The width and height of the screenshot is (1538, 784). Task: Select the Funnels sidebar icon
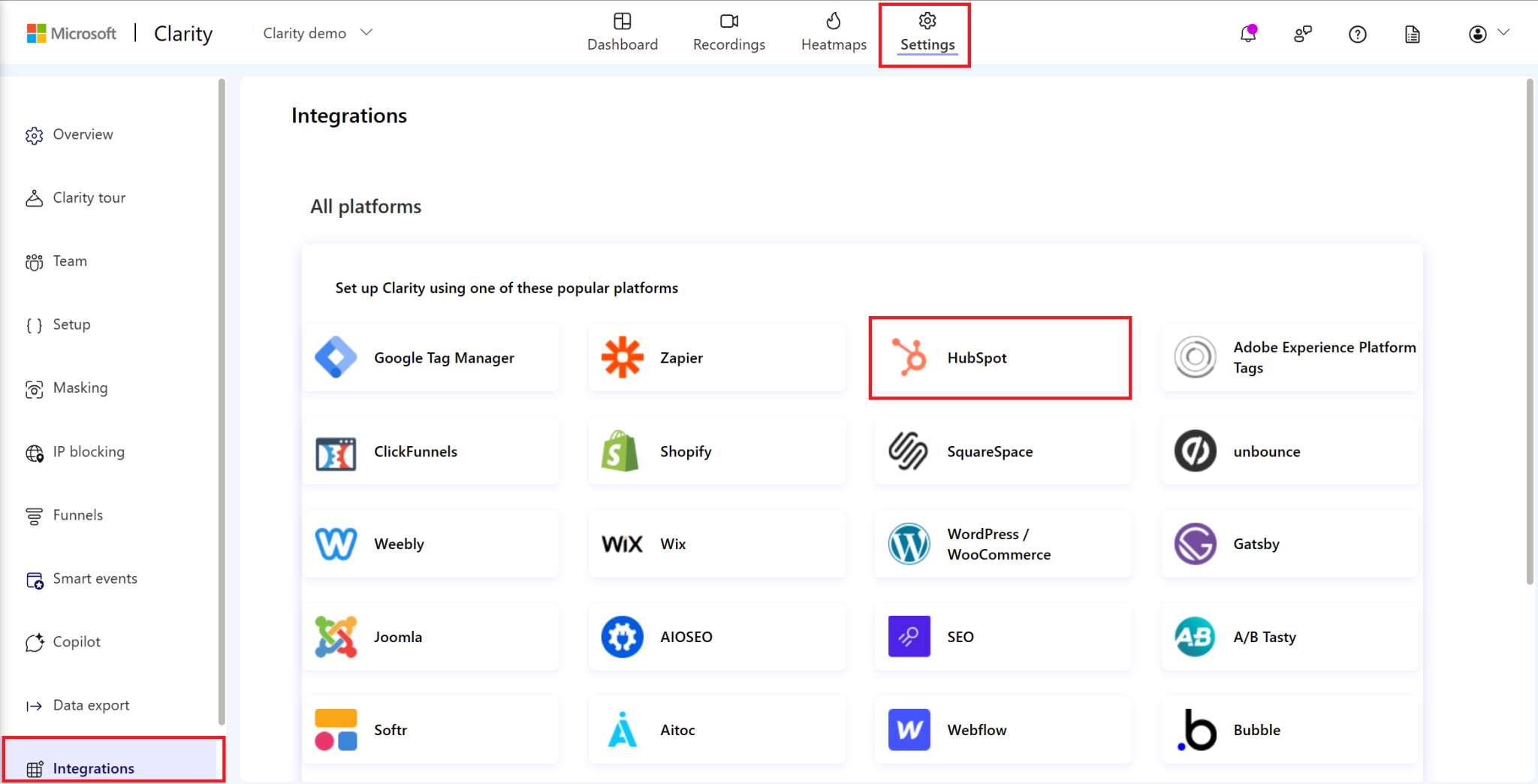click(x=35, y=515)
